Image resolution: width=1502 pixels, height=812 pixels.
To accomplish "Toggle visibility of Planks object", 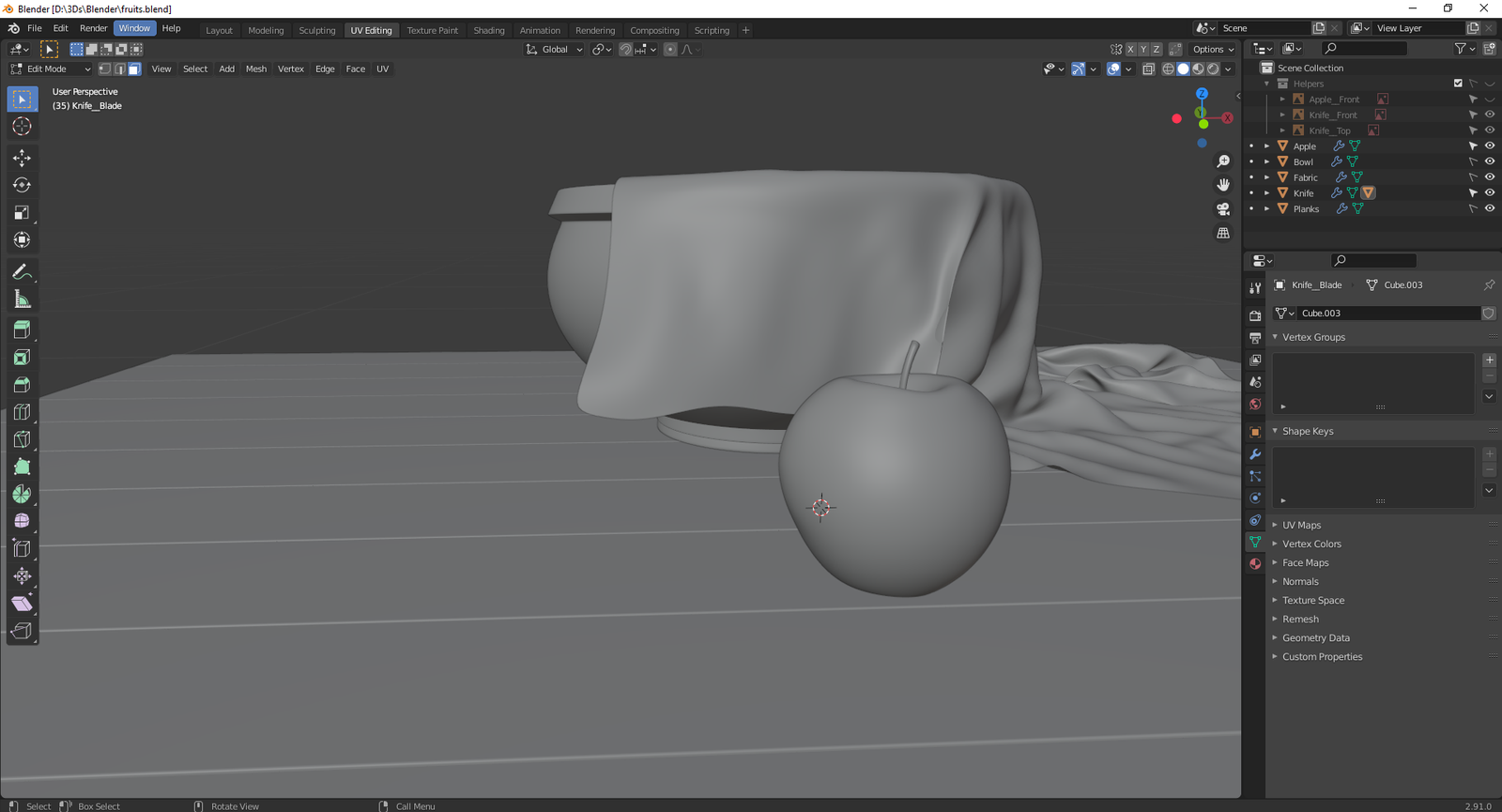I will (1489, 208).
